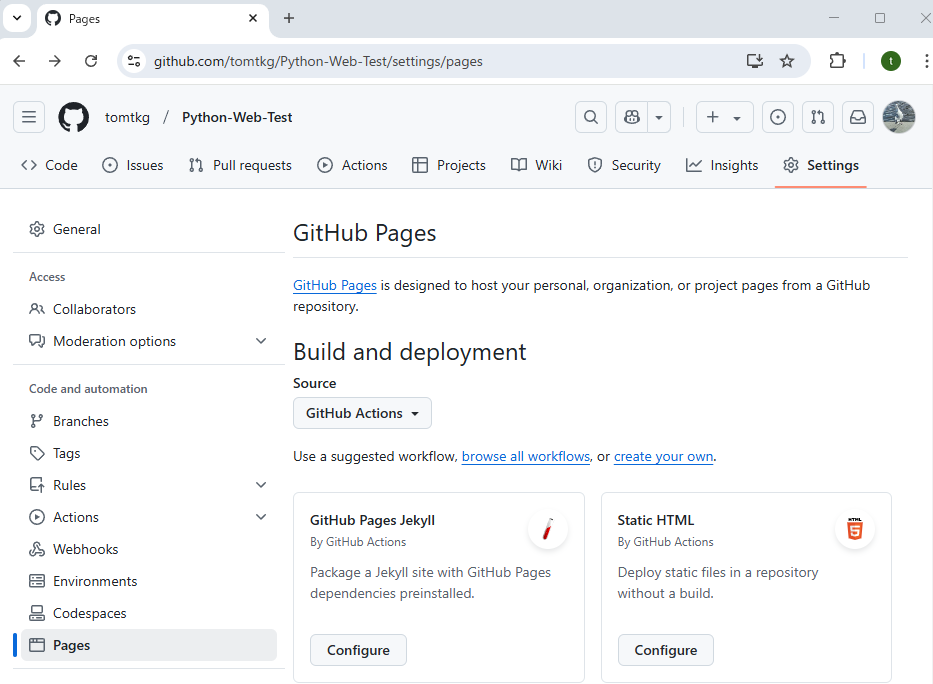Open the notifications inbox icon
Screen dimensions: 933x684
point(857,117)
